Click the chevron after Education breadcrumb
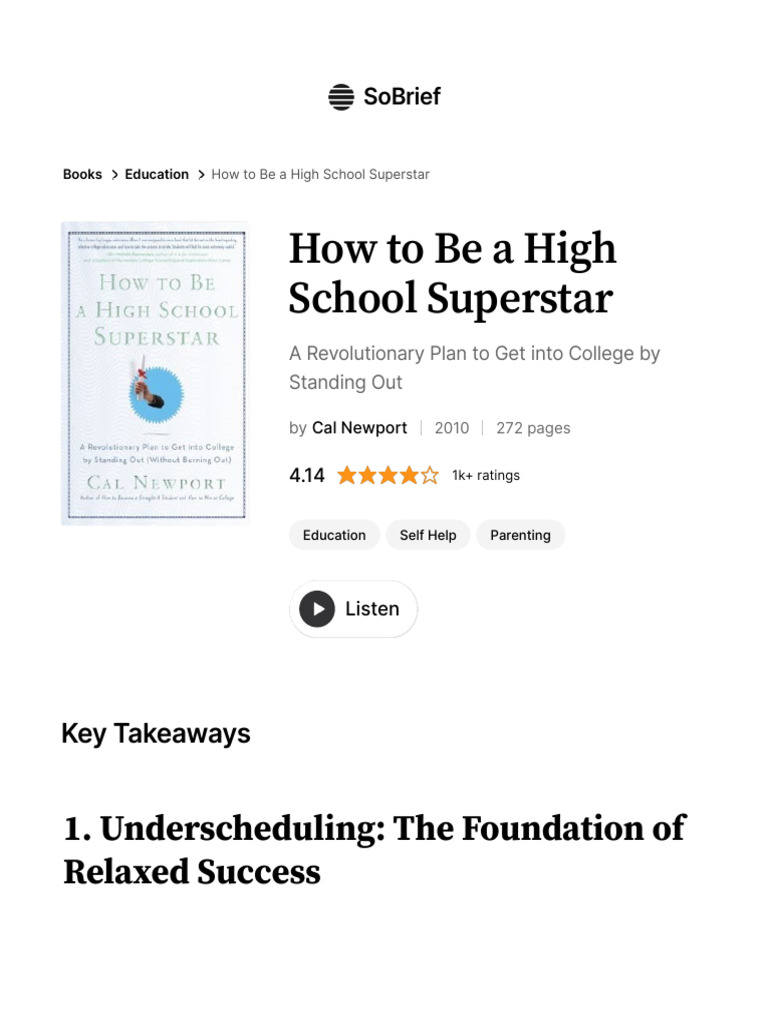 coord(201,174)
